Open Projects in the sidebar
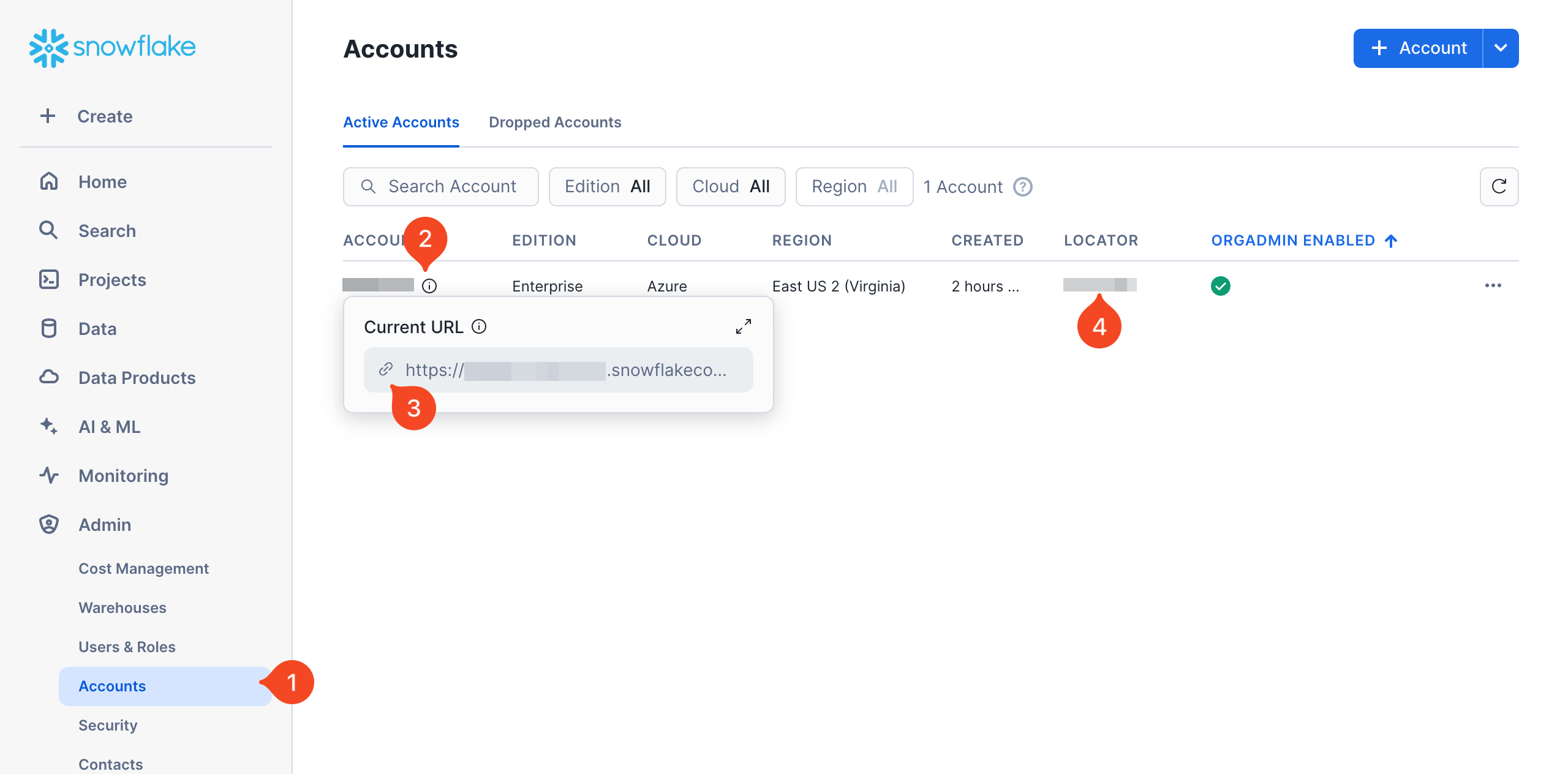Image resolution: width=1568 pixels, height=774 pixels. (x=112, y=280)
